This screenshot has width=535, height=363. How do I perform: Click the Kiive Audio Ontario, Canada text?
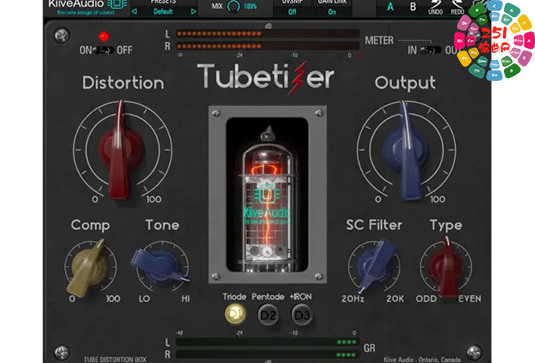[422, 360]
